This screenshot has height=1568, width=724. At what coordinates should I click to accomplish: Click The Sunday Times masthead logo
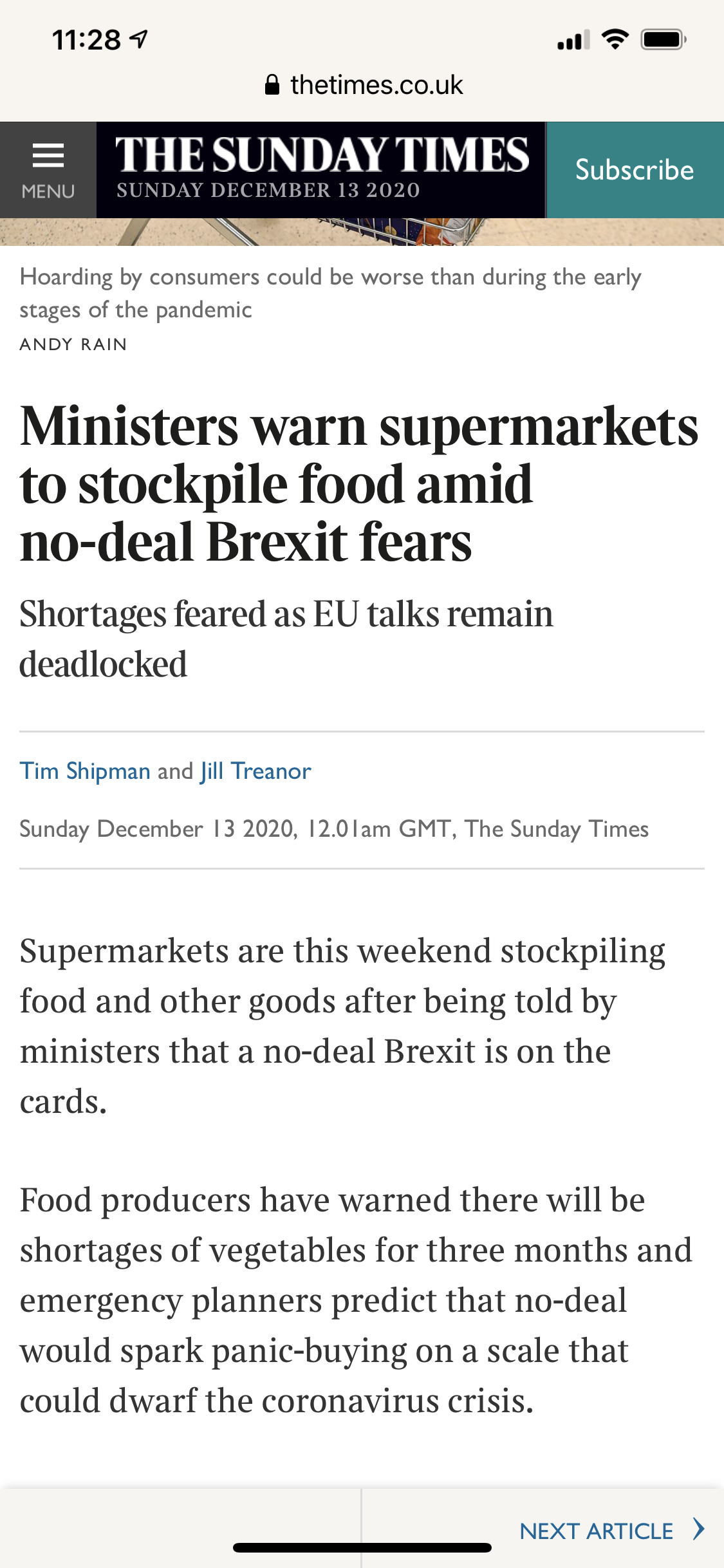point(322,156)
